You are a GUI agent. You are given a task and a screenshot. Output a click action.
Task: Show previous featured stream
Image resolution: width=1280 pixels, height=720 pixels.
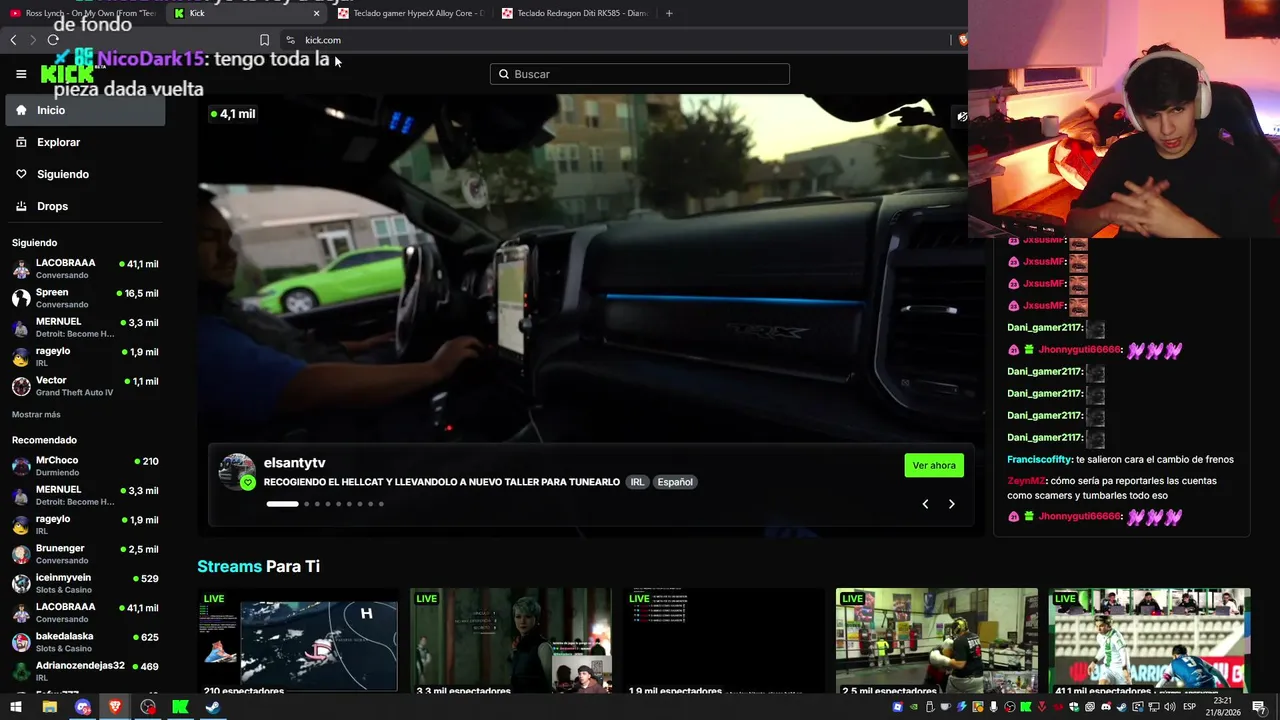[x=925, y=504]
